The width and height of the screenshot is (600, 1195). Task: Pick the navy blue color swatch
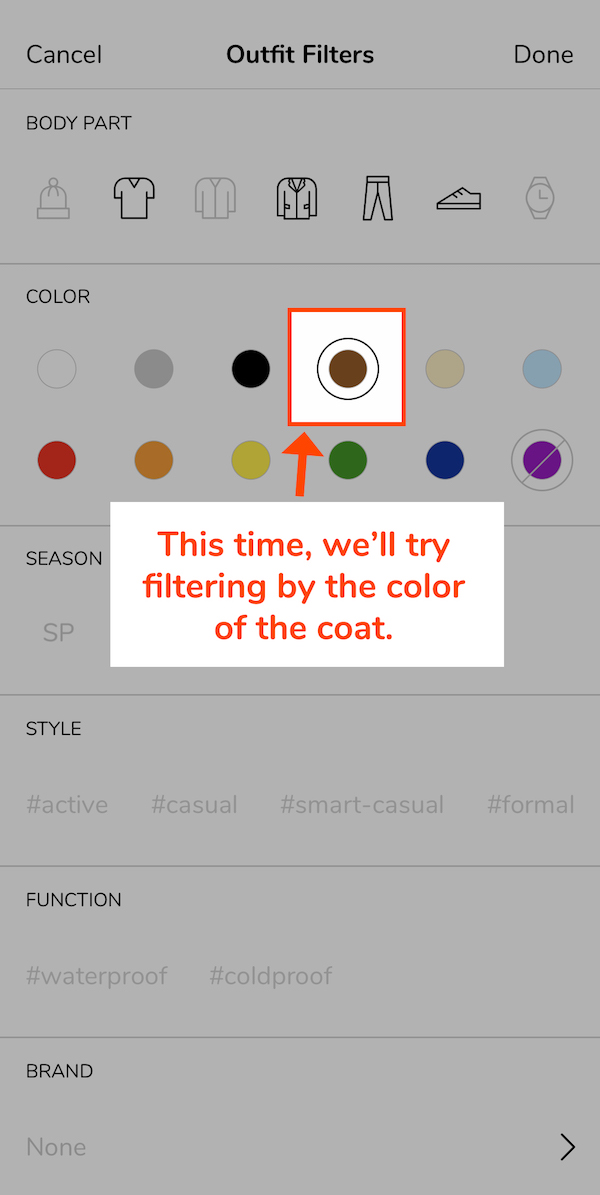[444, 460]
